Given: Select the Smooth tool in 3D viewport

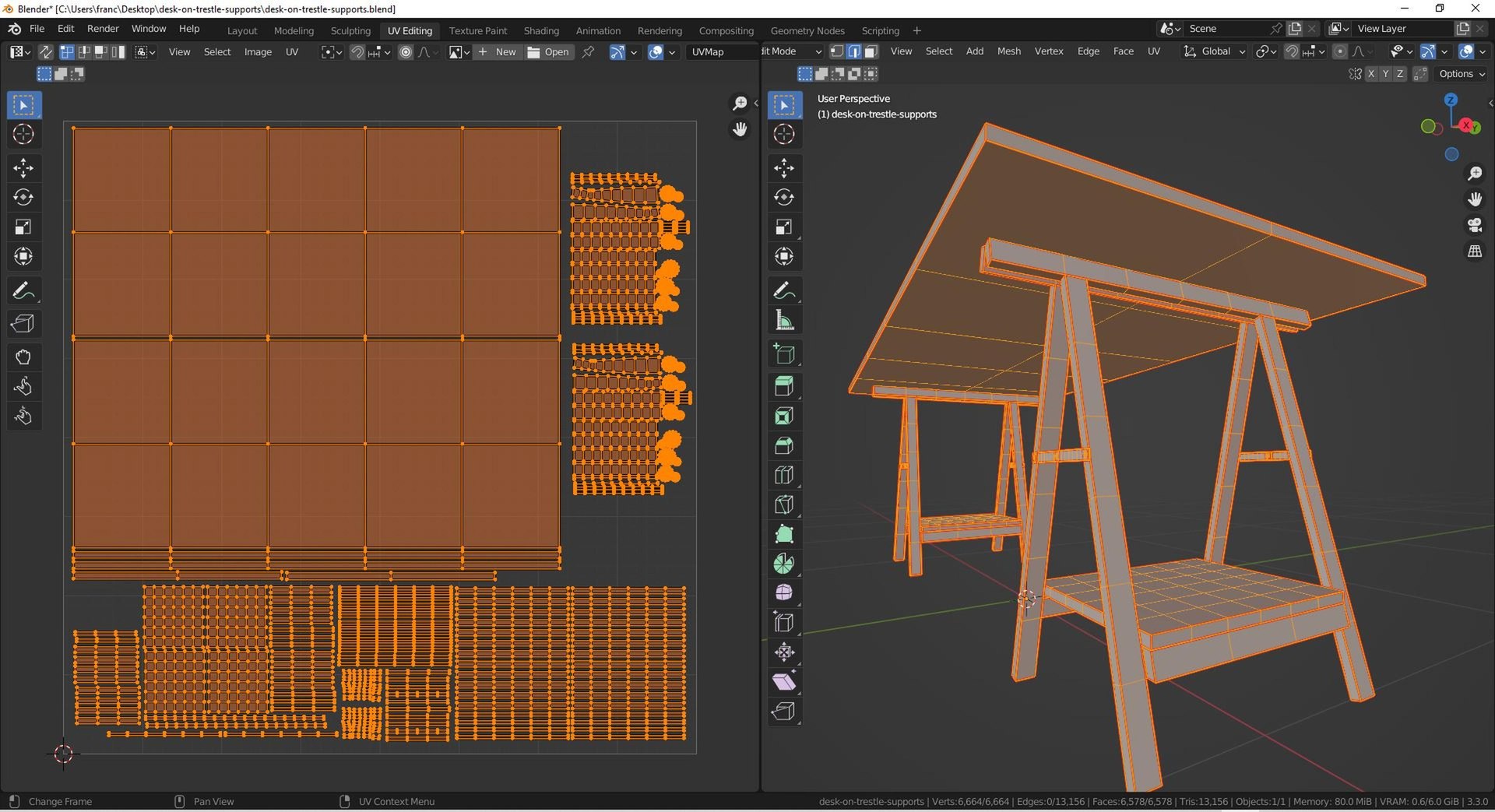Looking at the screenshot, I should 784,593.
